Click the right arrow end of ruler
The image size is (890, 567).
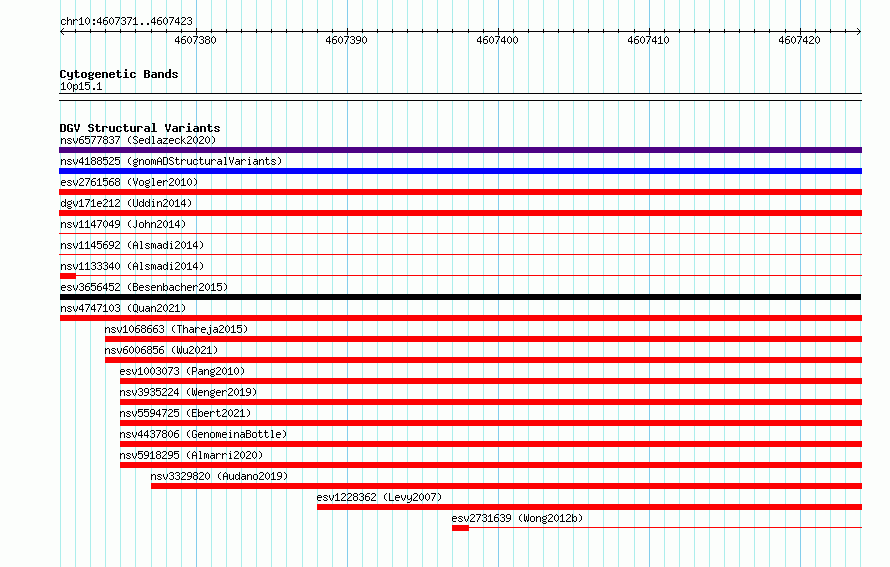[859, 31]
